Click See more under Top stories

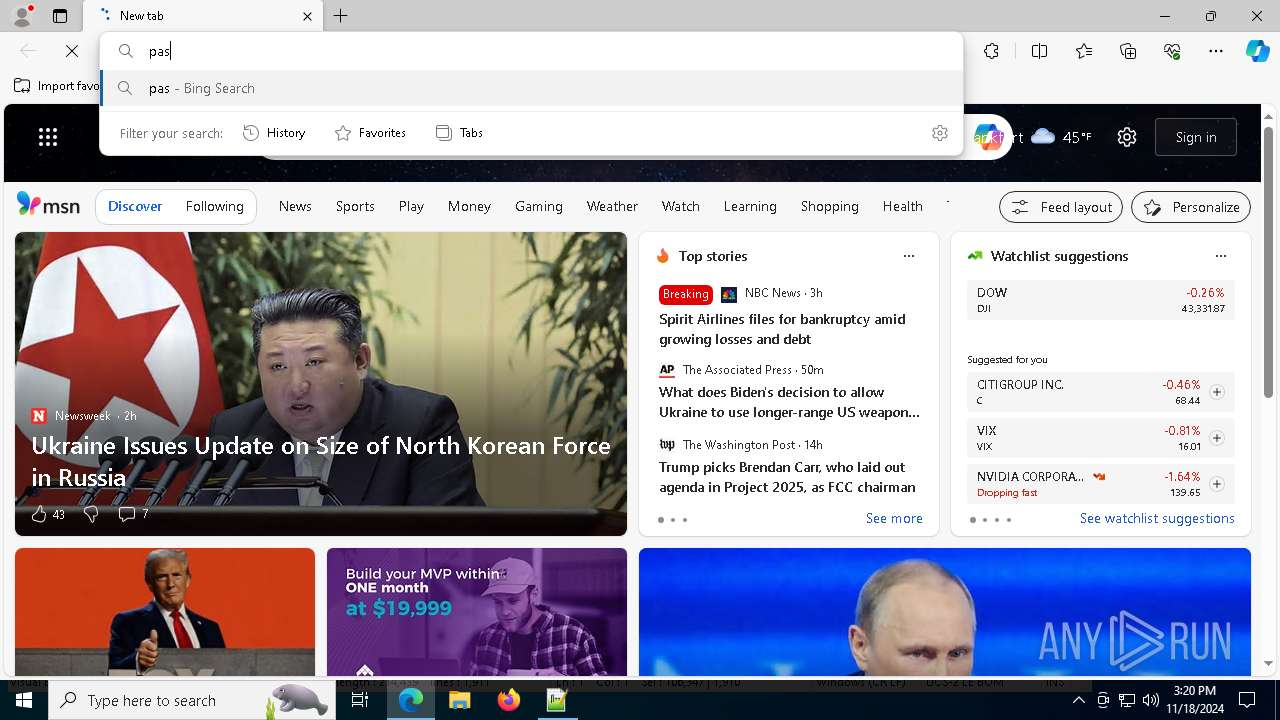coord(894,518)
